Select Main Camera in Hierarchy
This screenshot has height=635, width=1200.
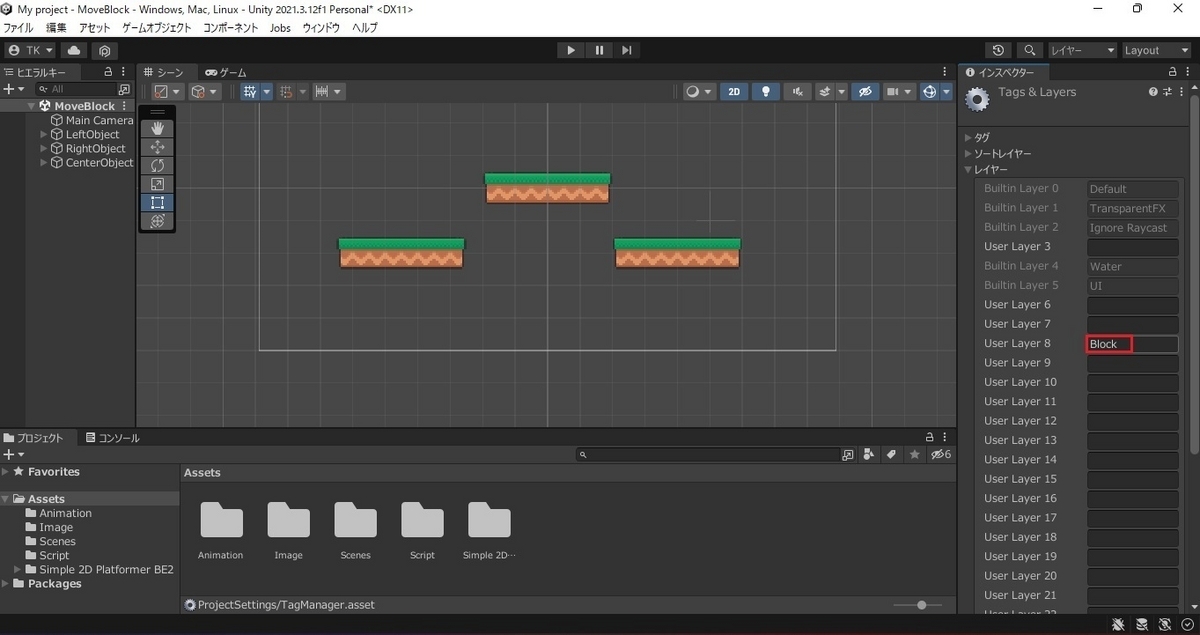click(x=99, y=120)
